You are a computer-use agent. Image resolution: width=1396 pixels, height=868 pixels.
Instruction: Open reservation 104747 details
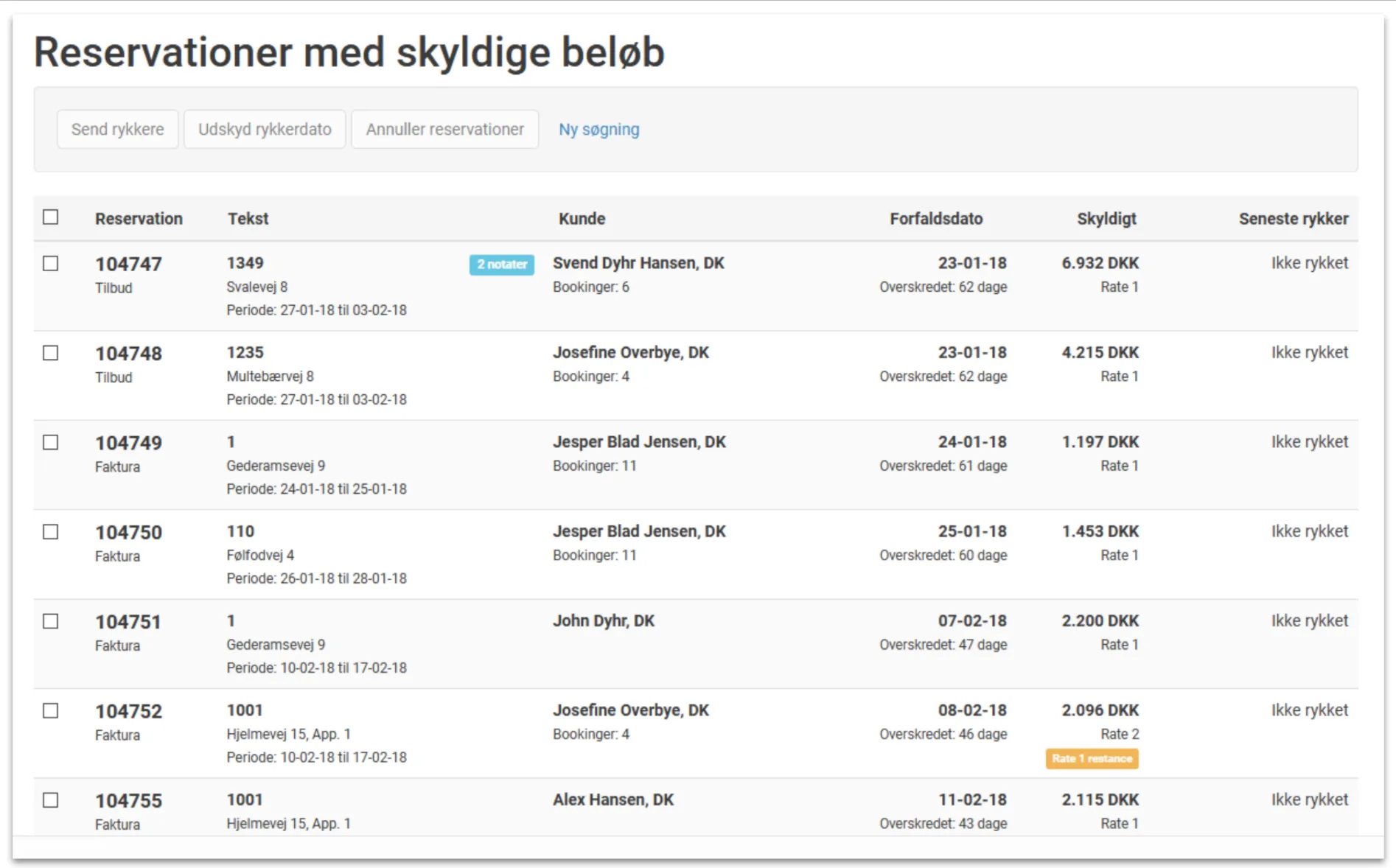tap(129, 263)
